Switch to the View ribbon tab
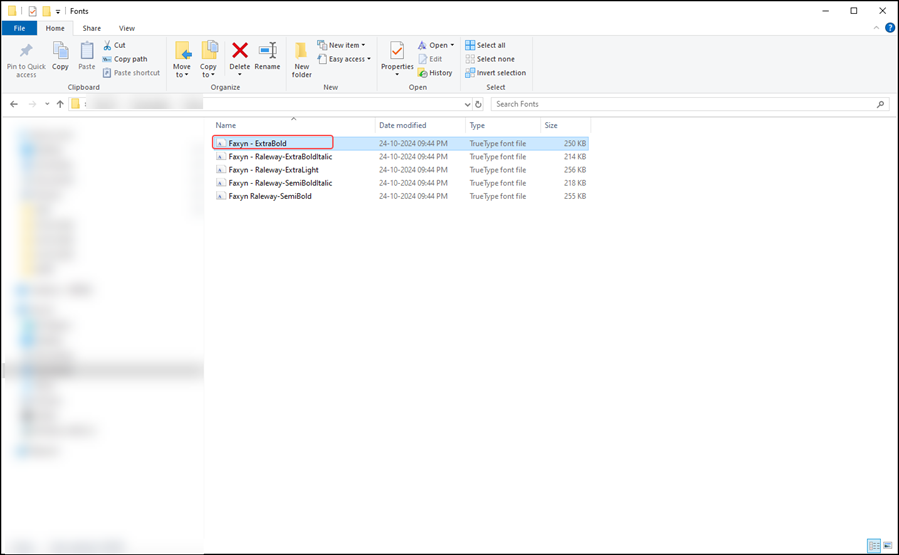 [126, 28]
